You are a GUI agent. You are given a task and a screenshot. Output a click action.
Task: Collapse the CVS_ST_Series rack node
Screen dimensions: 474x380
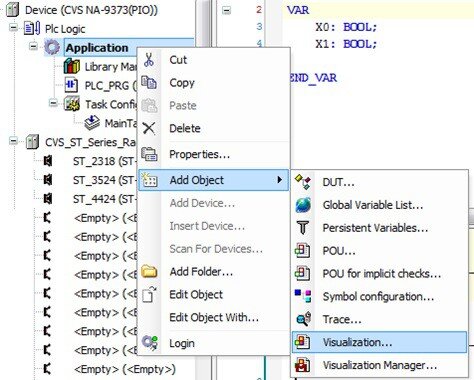13,141
